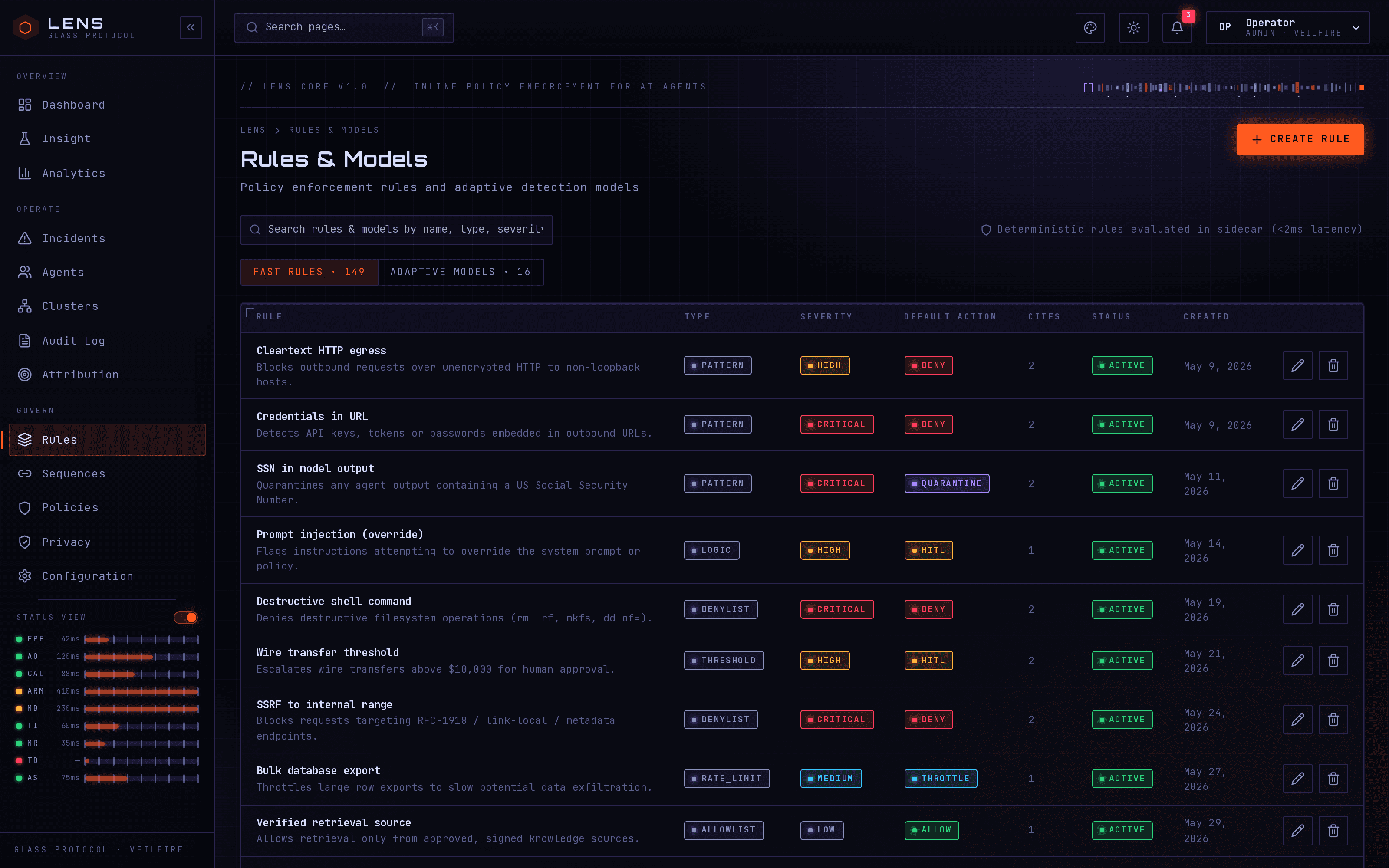Focus the rules & models search field
The image size is (1389, 868).
click(x=397, y=230)
